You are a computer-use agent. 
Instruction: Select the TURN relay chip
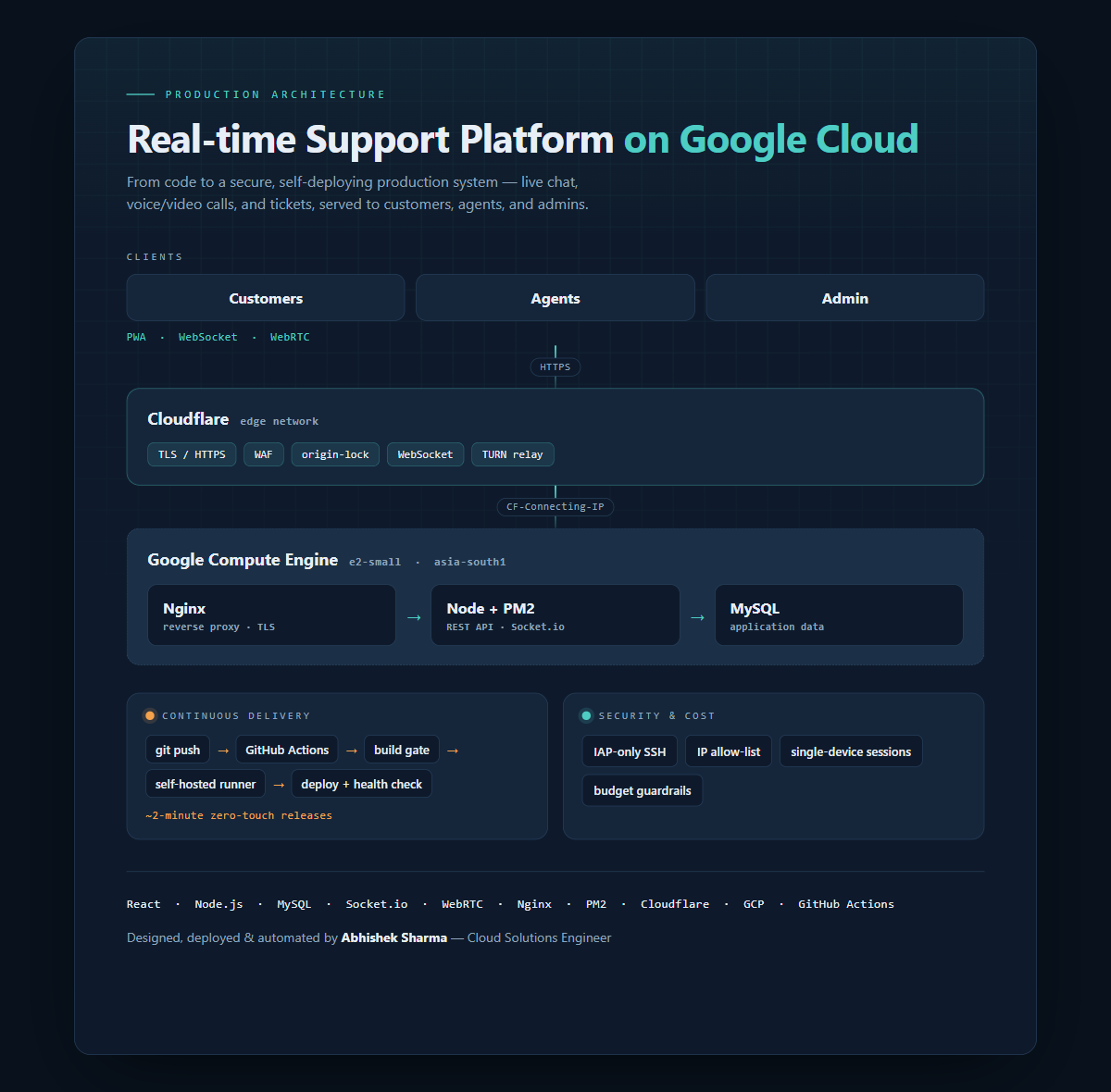[513, 454]
